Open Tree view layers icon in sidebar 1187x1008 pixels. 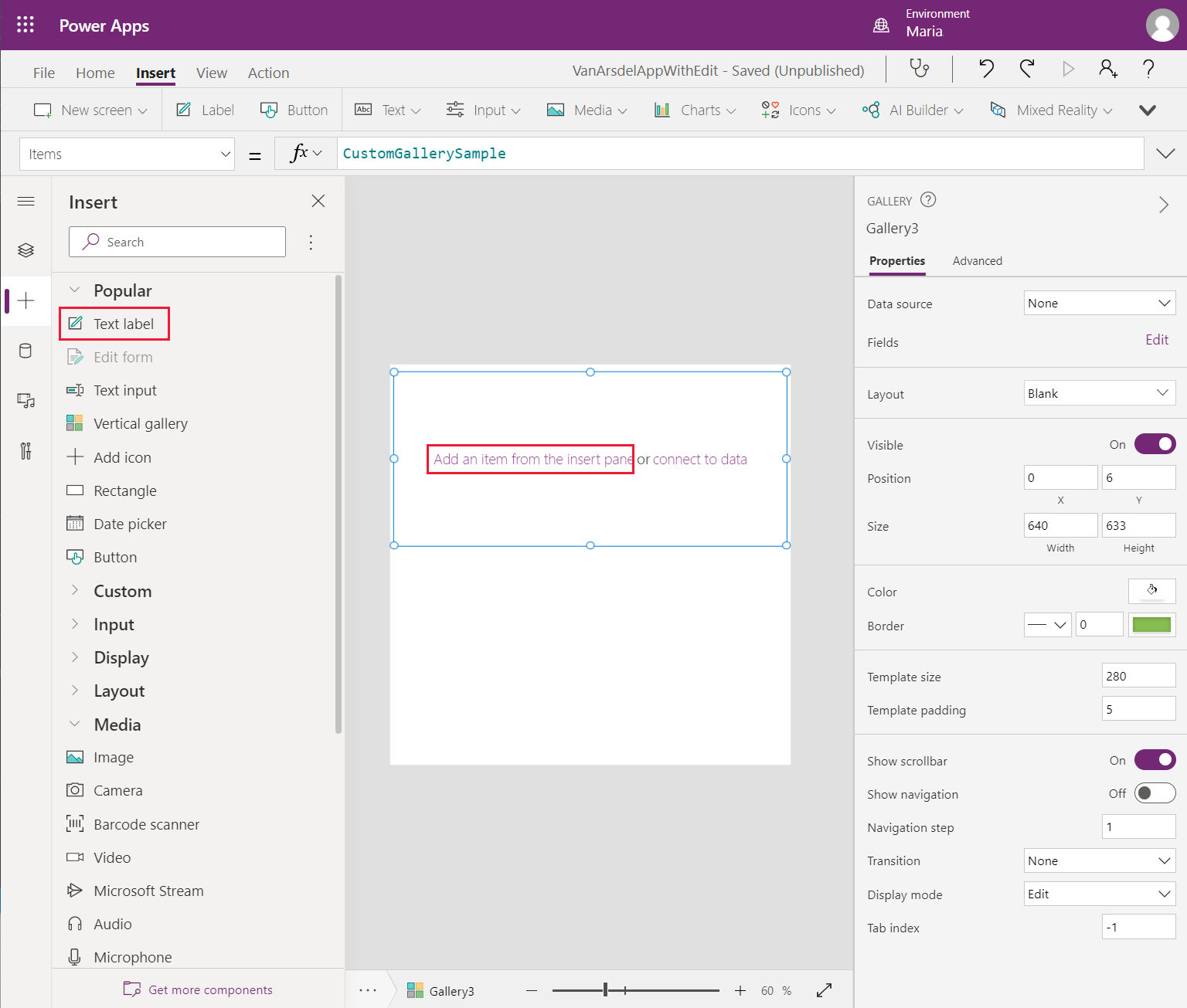coord(26,250)
